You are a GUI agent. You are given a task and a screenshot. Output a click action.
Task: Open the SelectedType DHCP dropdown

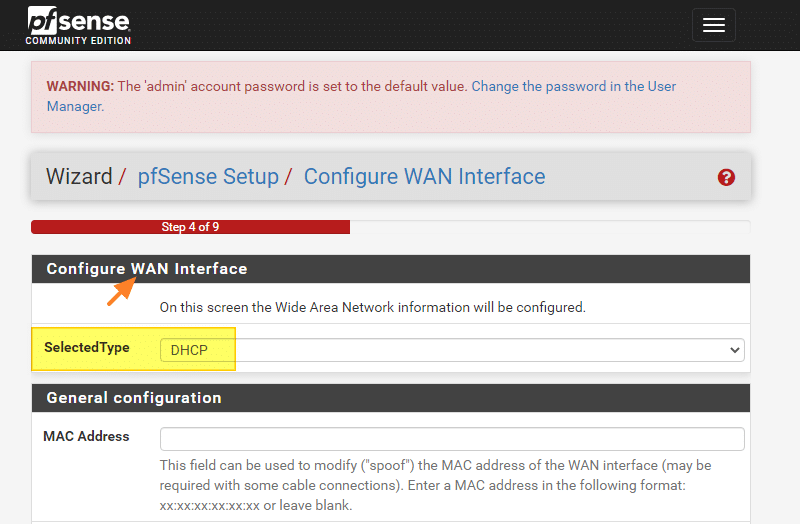coord(452,350)
